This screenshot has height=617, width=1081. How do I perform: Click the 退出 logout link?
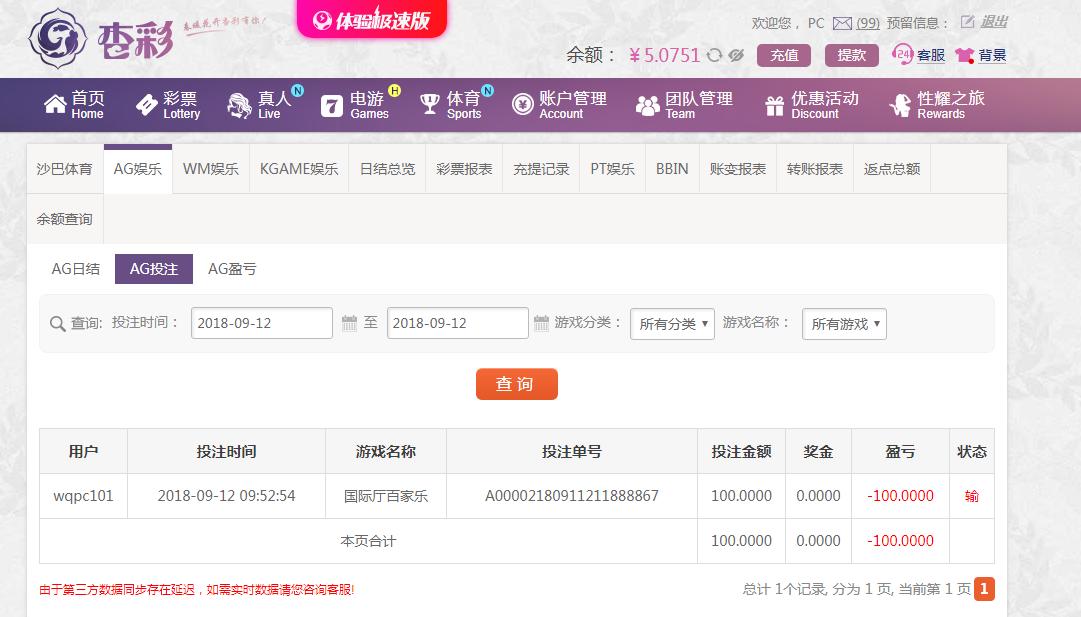tap(994, 22)
